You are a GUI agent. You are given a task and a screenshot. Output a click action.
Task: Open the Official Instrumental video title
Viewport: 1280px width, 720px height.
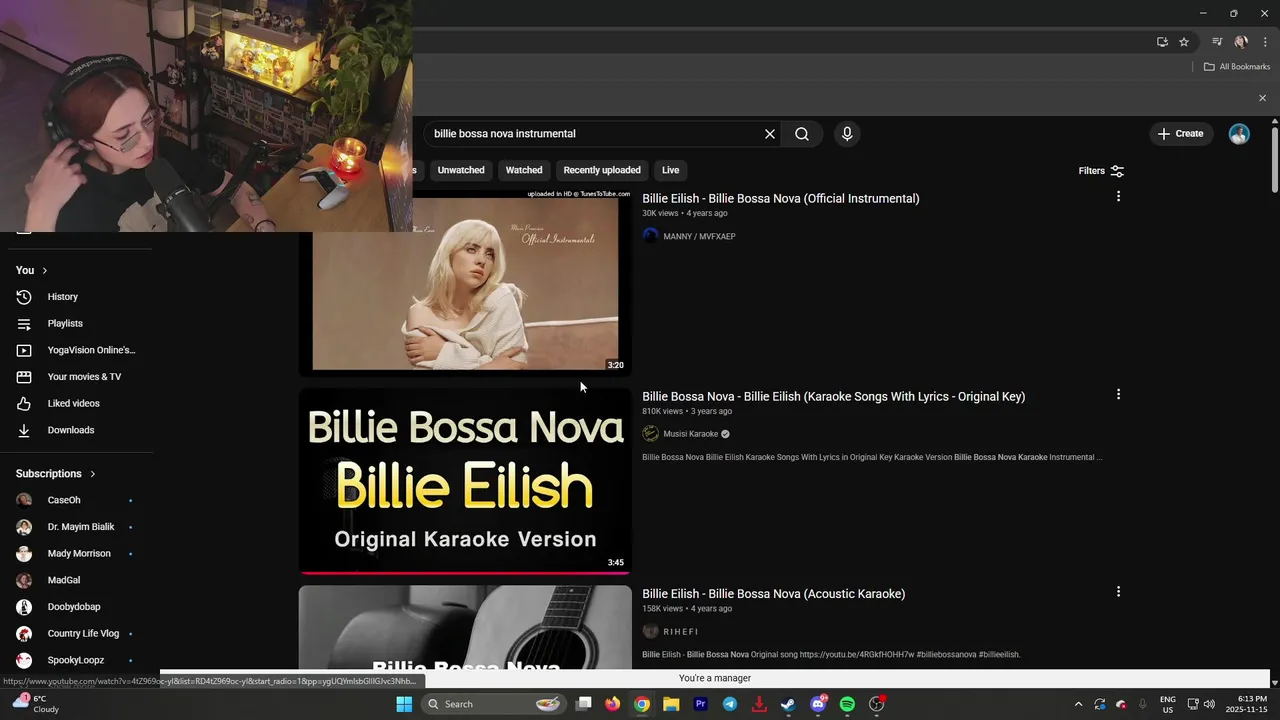[x=780, y=198]
